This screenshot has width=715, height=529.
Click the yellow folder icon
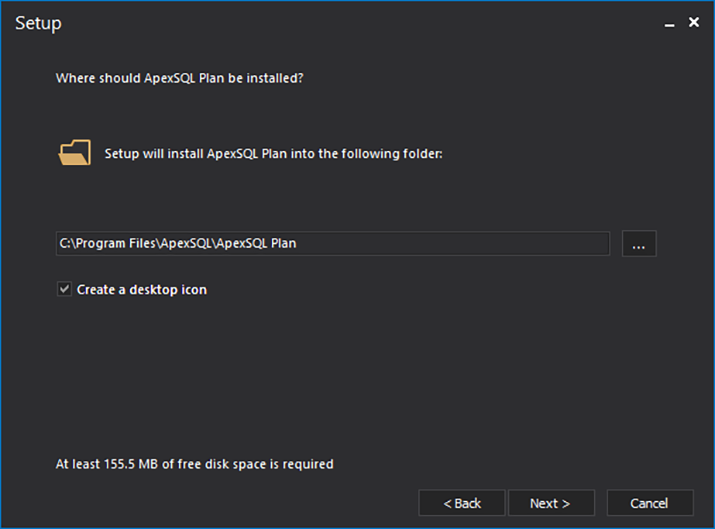pos(75,153)
